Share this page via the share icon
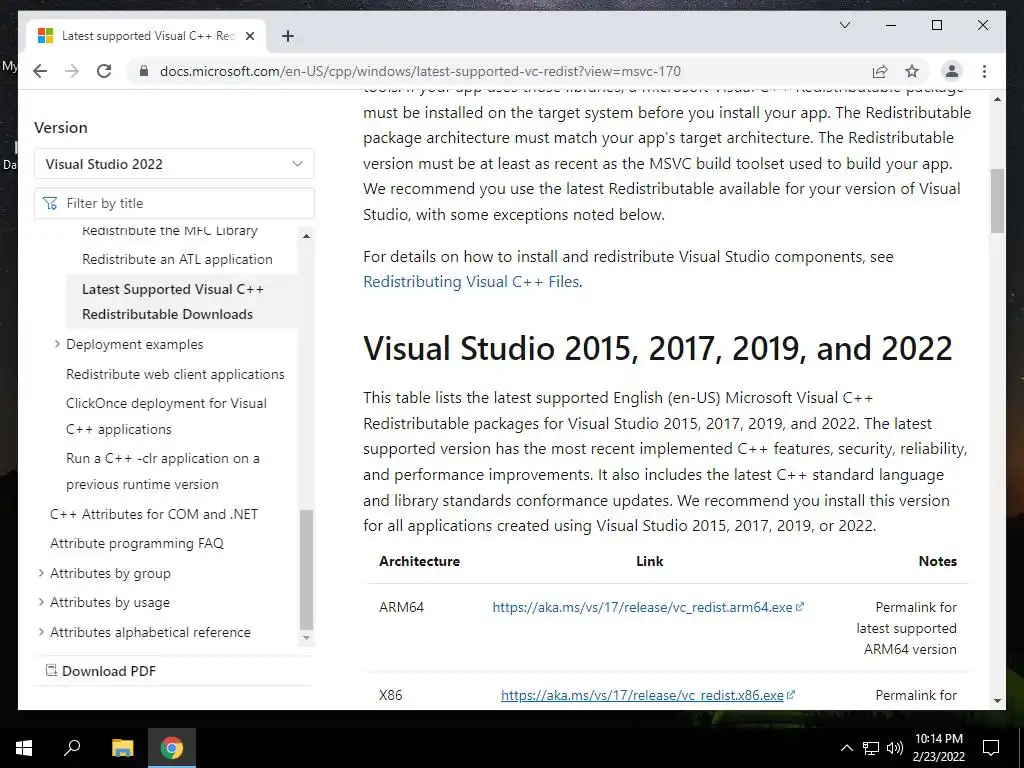Viewport: 1024px width, 768px height. coord(880,71)
